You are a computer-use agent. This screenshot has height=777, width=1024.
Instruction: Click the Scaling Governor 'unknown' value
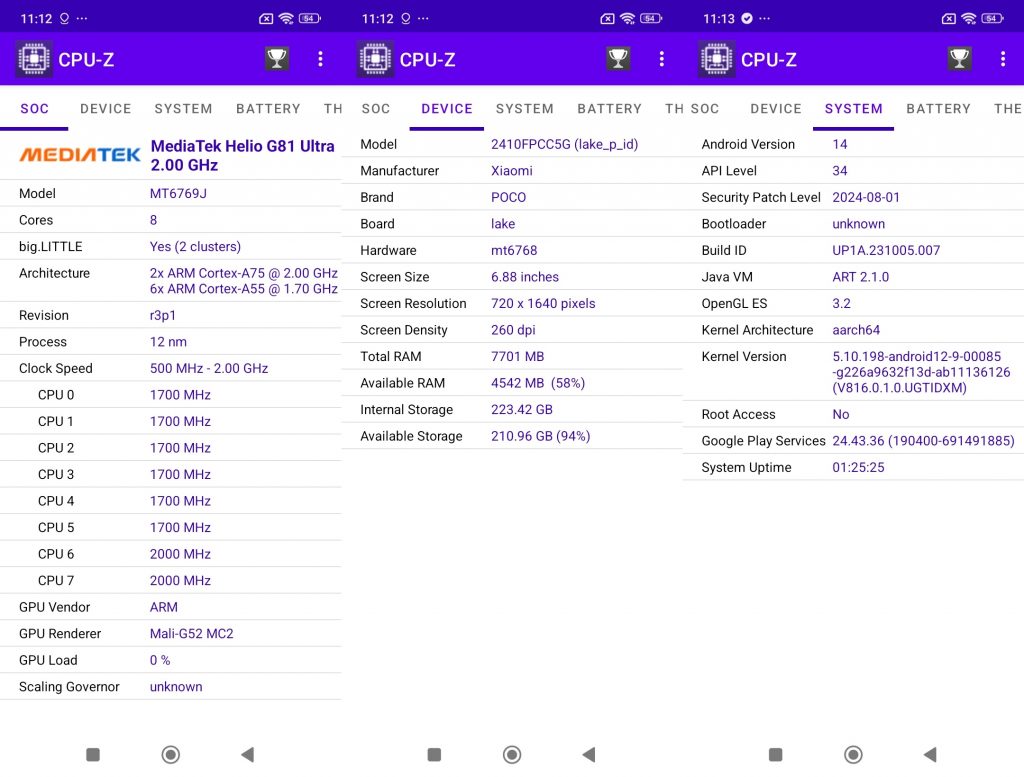pos(176,687)
